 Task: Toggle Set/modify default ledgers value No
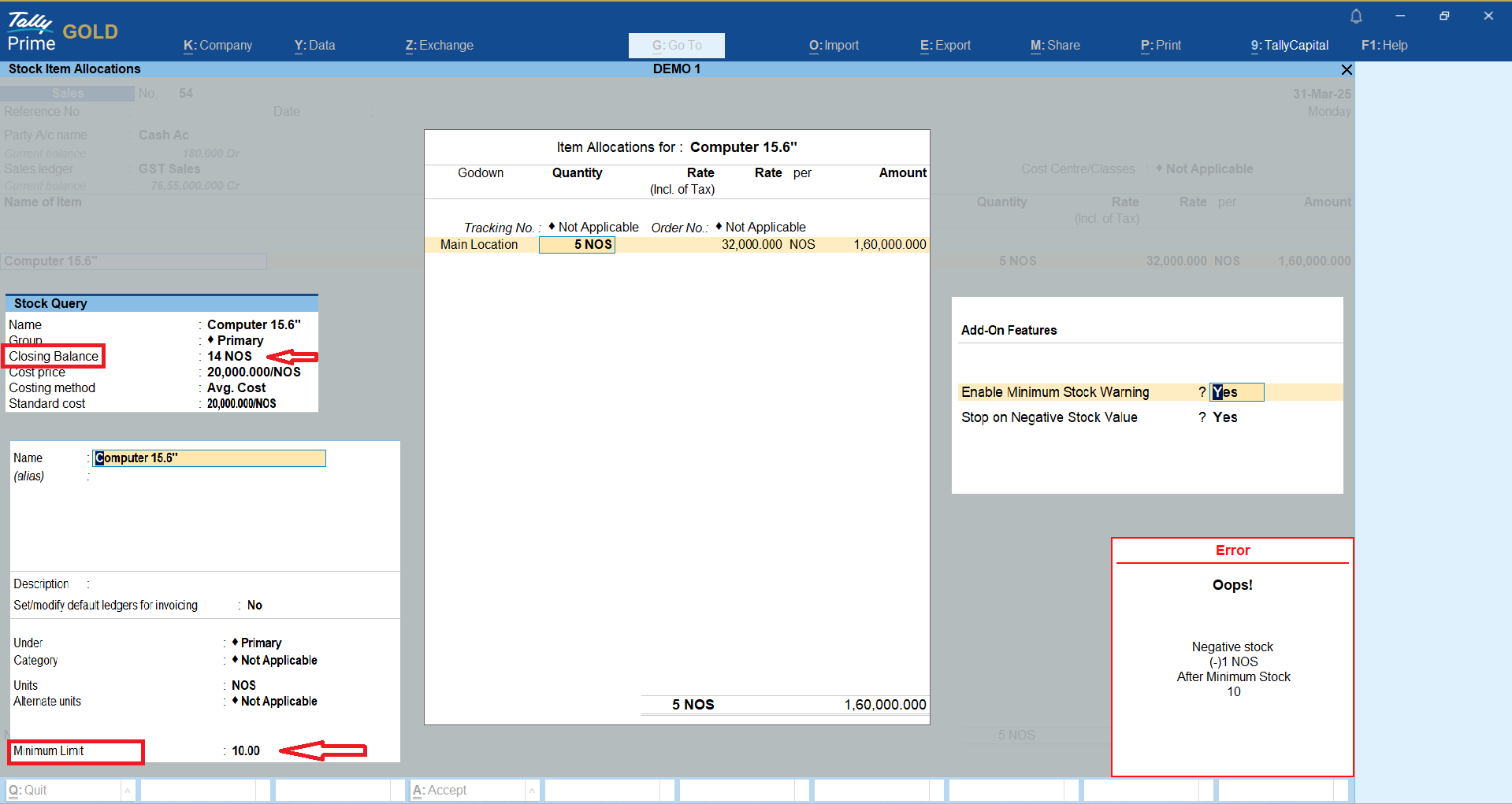[x=254, y=606]
